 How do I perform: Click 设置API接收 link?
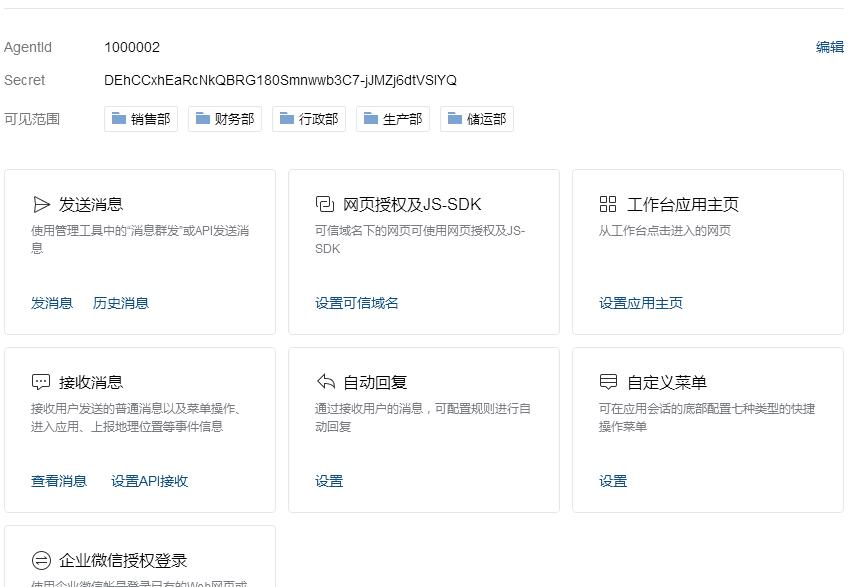149,481
